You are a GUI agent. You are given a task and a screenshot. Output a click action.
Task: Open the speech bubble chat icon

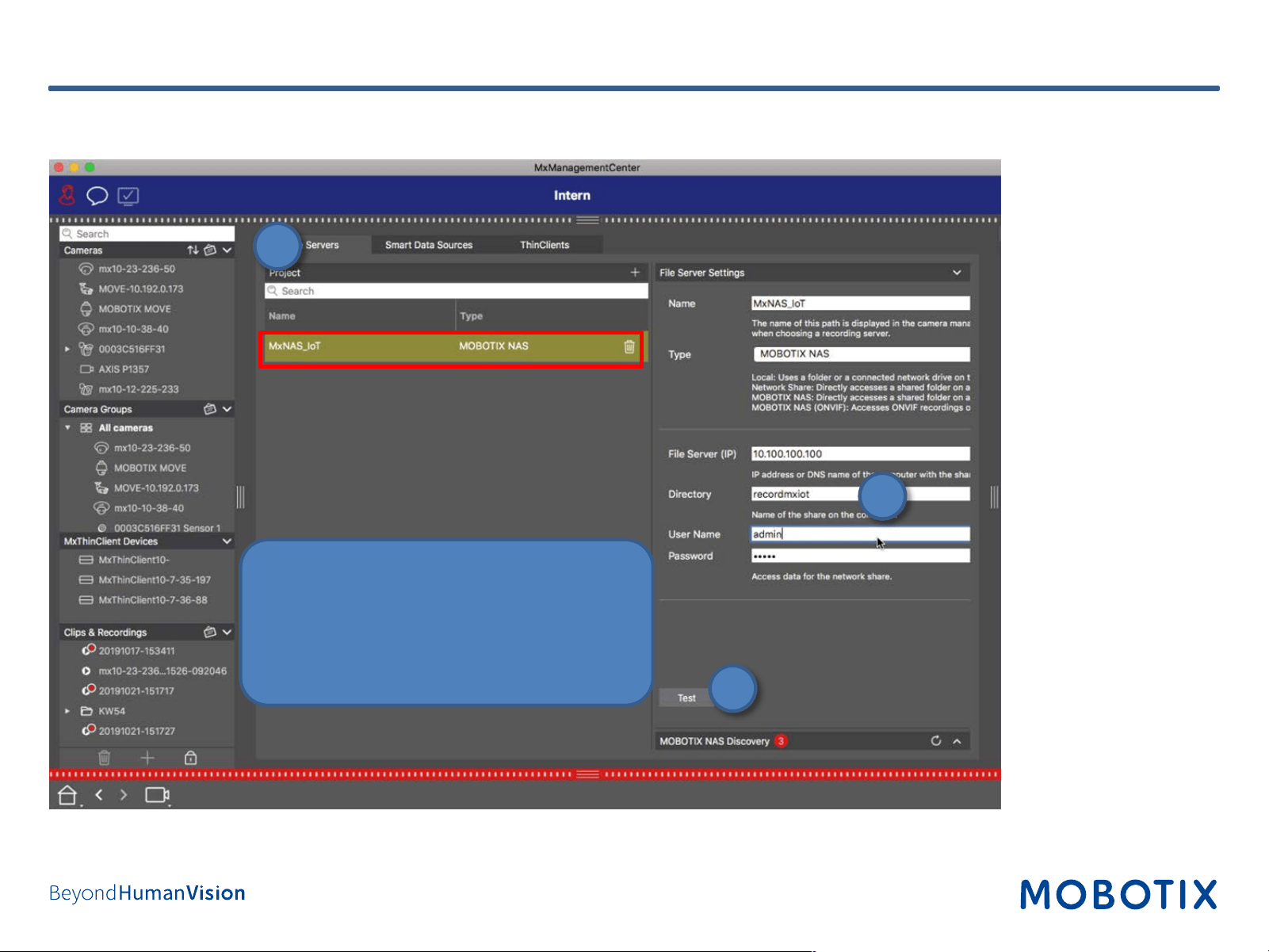[97, 196]
